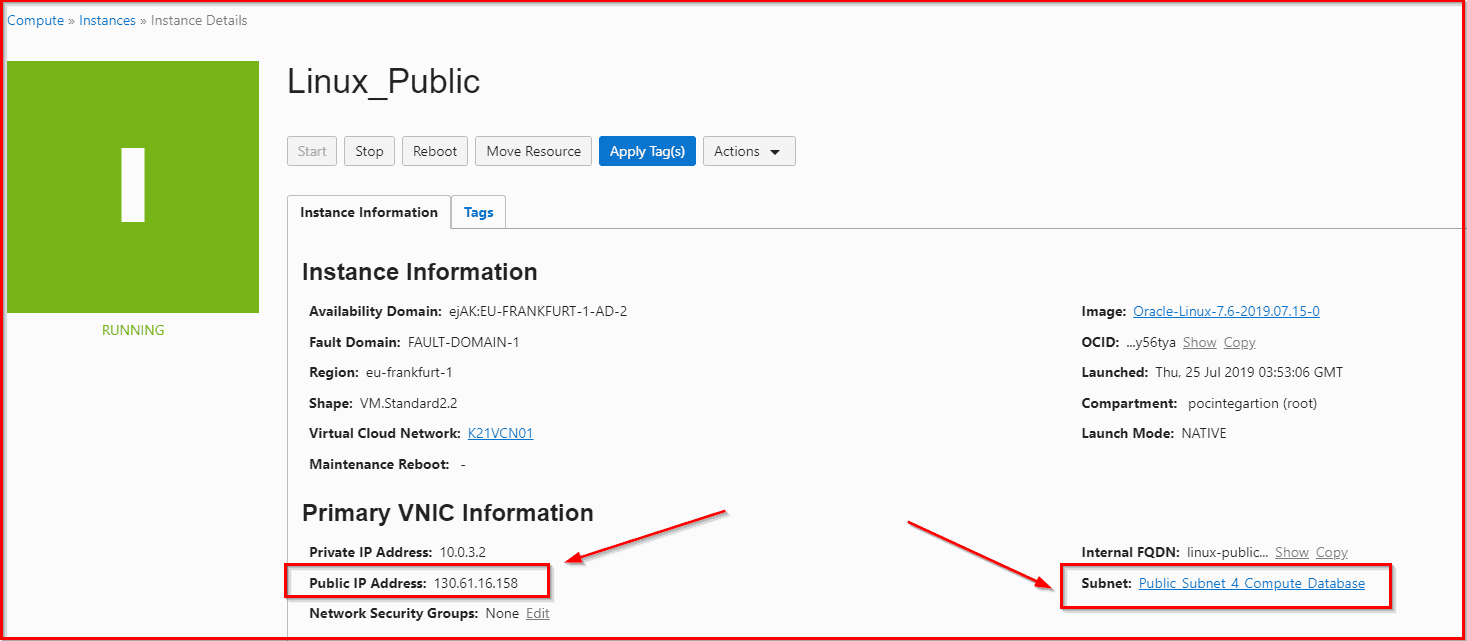Reboot the instance
Screen dimensions: 1467x641
(x=435, y=151)
